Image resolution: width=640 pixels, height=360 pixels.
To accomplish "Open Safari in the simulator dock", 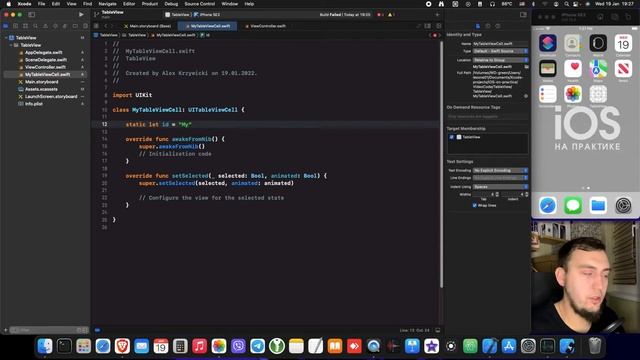I will [x=547, y=206].
